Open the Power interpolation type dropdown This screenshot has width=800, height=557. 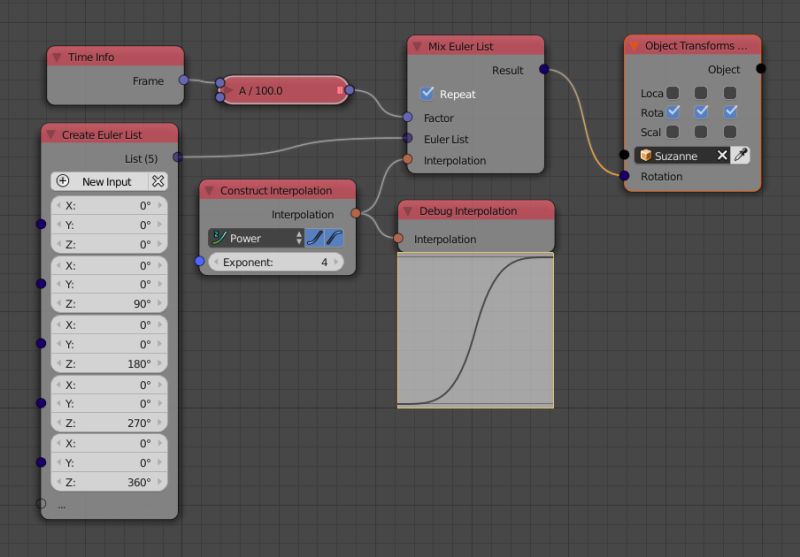click(x=257, y=238)
